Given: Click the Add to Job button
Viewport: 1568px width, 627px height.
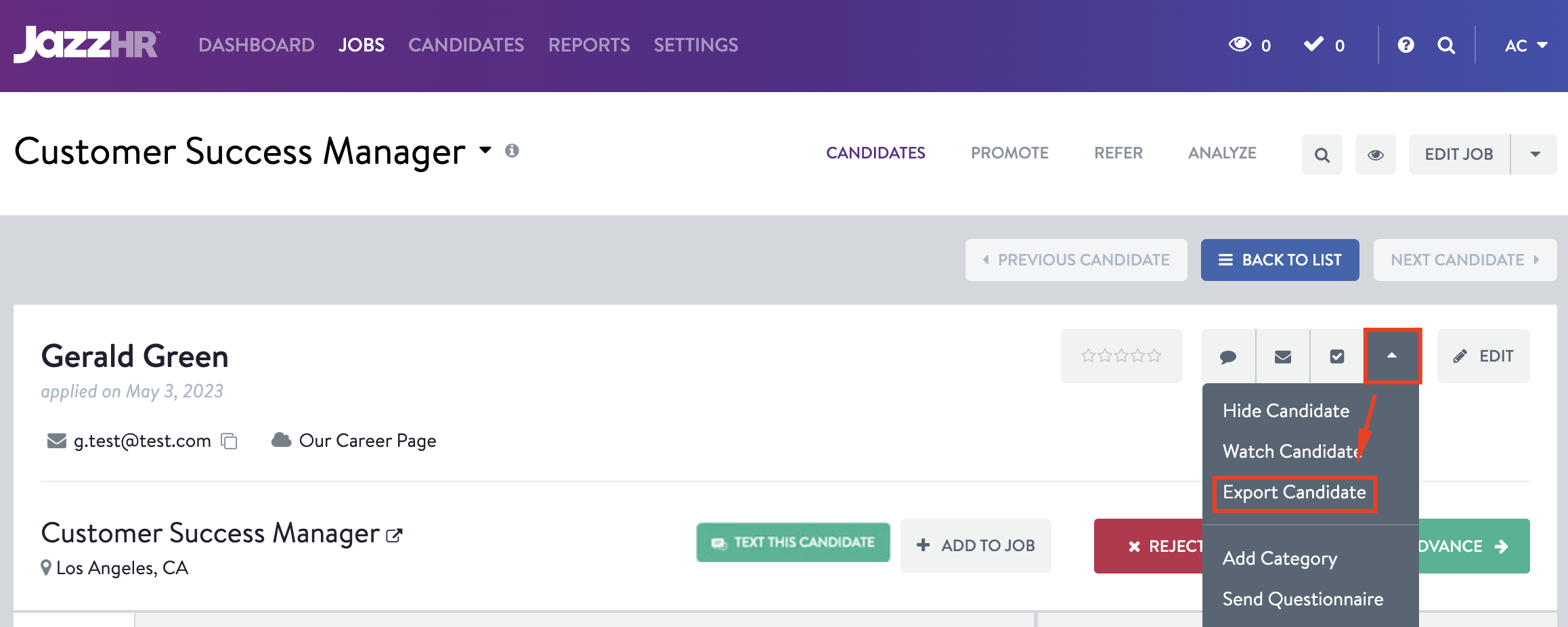Looking at the screenshot, I should pos(976,546).
